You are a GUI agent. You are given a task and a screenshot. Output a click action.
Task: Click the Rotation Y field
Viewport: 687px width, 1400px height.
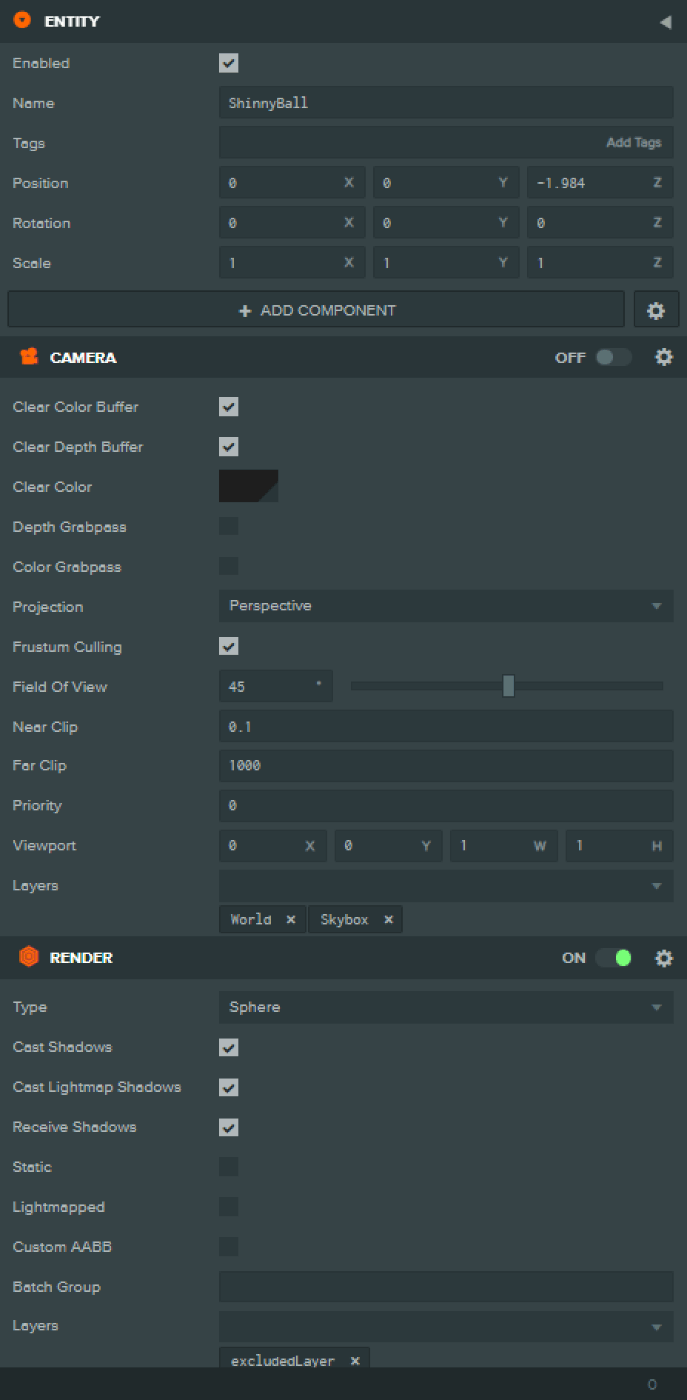coord(446,222)
